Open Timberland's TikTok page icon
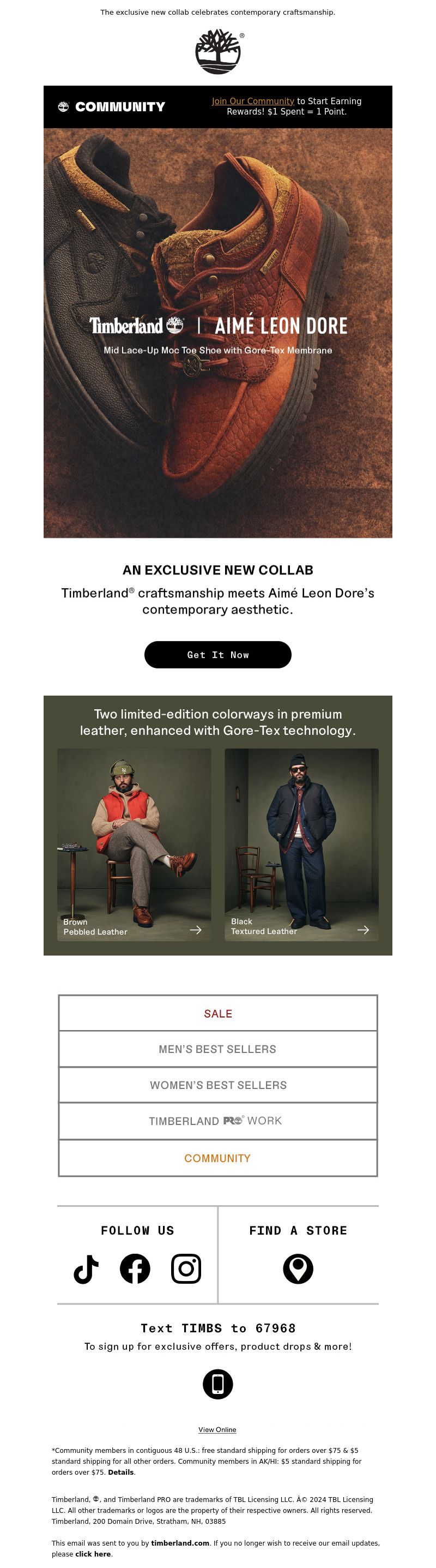 point(86,1269)
